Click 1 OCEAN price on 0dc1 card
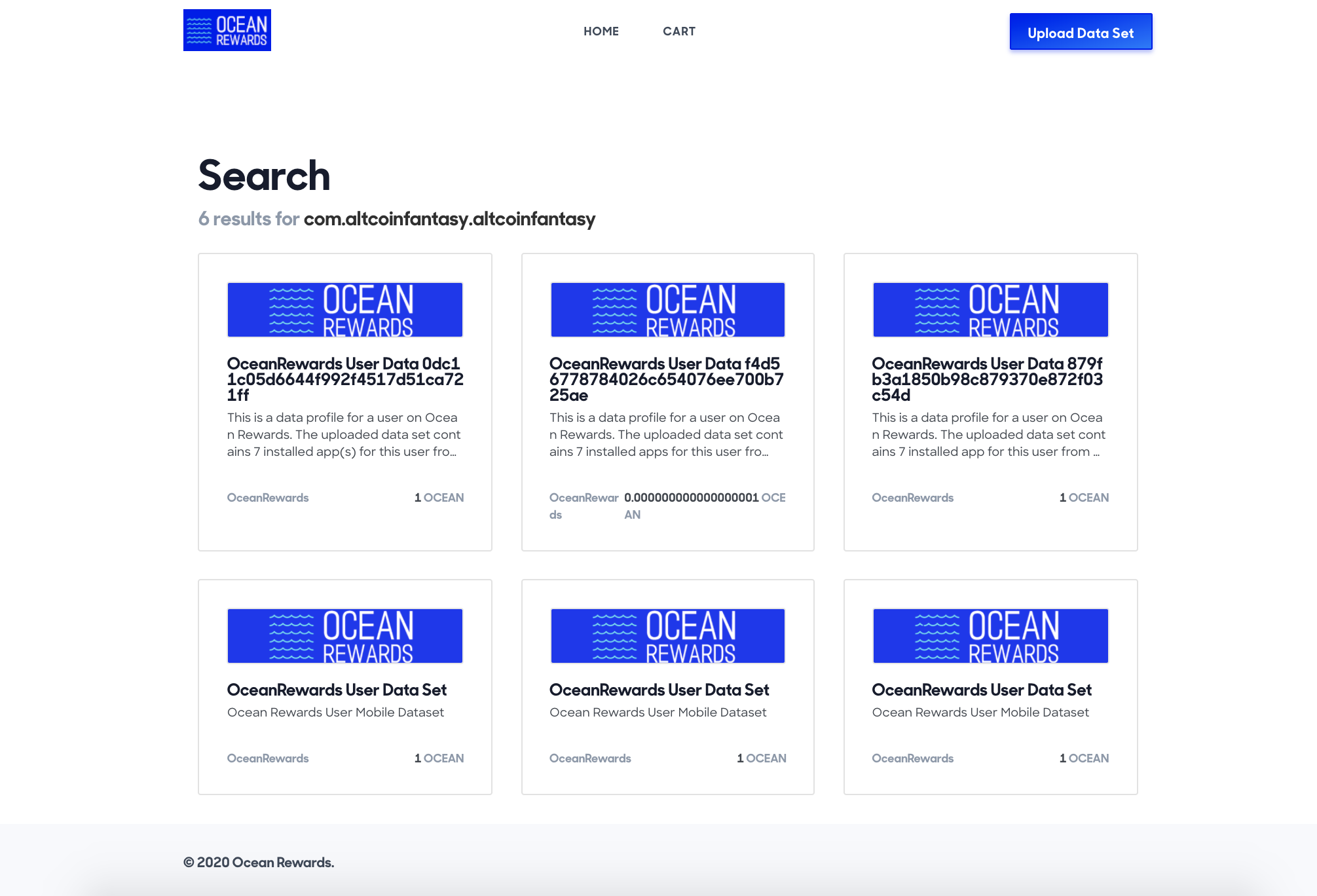Screen dimensions: 1317x896 point(439,498)
